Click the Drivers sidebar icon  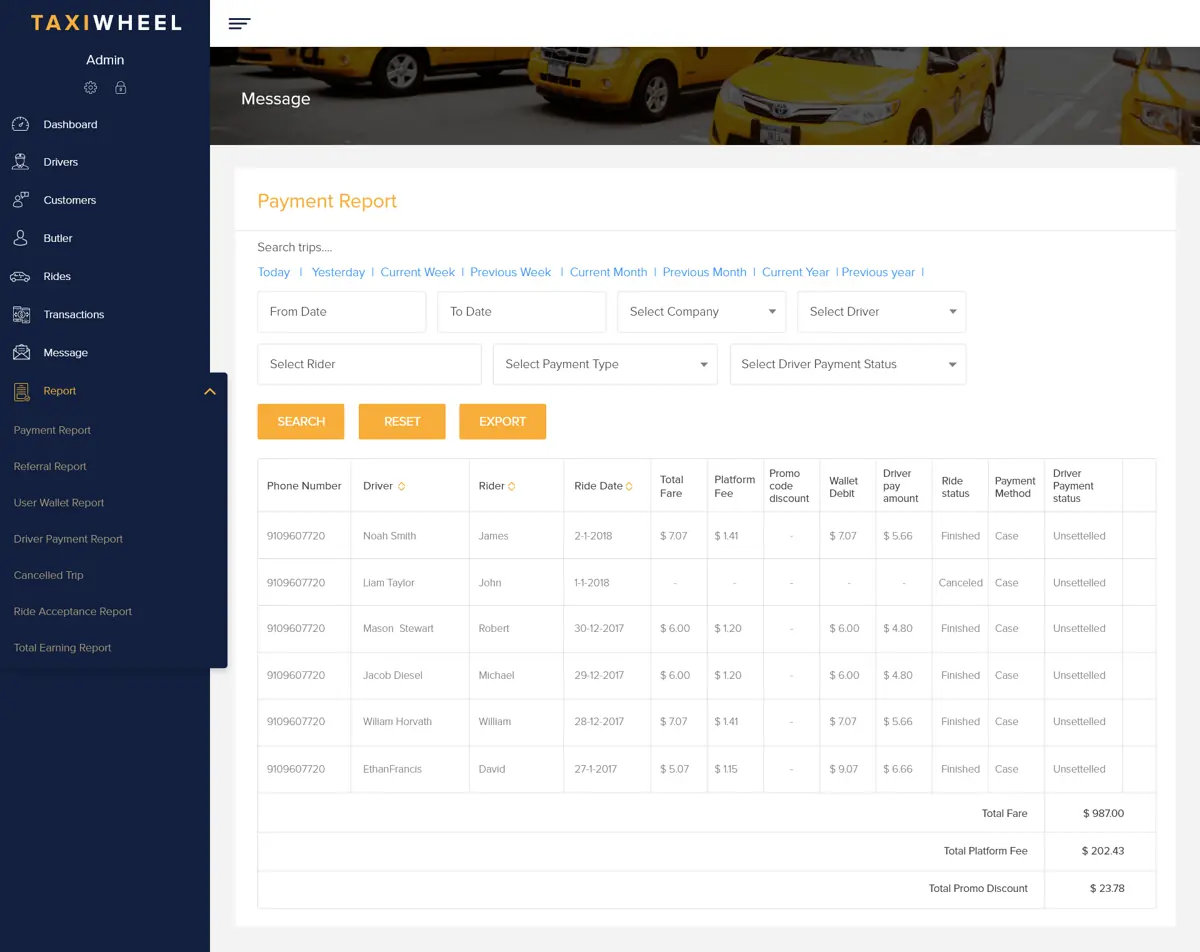21,162
